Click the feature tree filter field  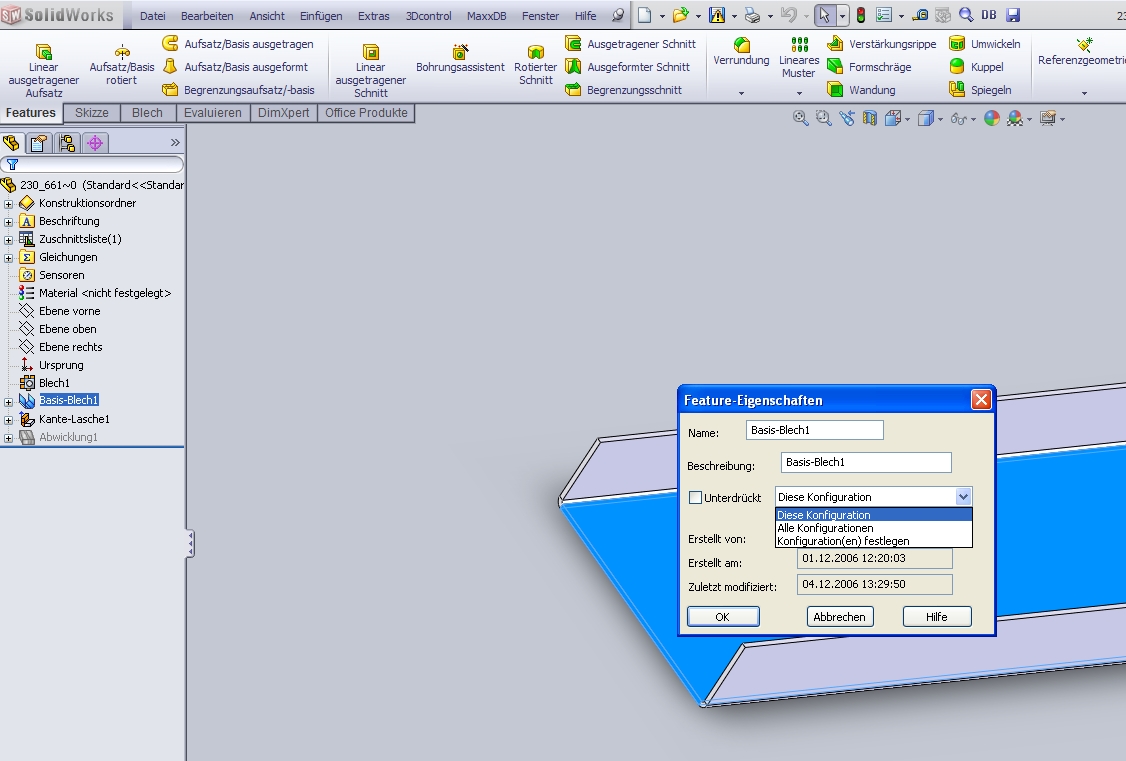point(92,164)
